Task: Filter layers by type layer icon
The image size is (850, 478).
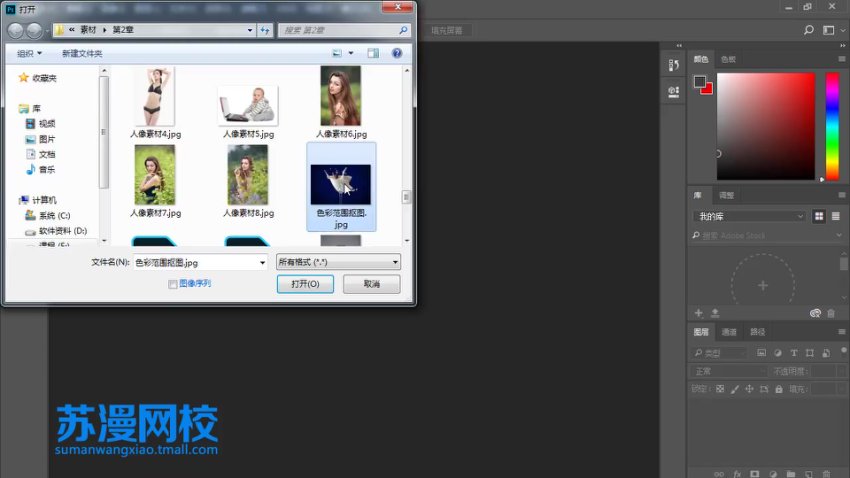Action: (x=794, y=353)
